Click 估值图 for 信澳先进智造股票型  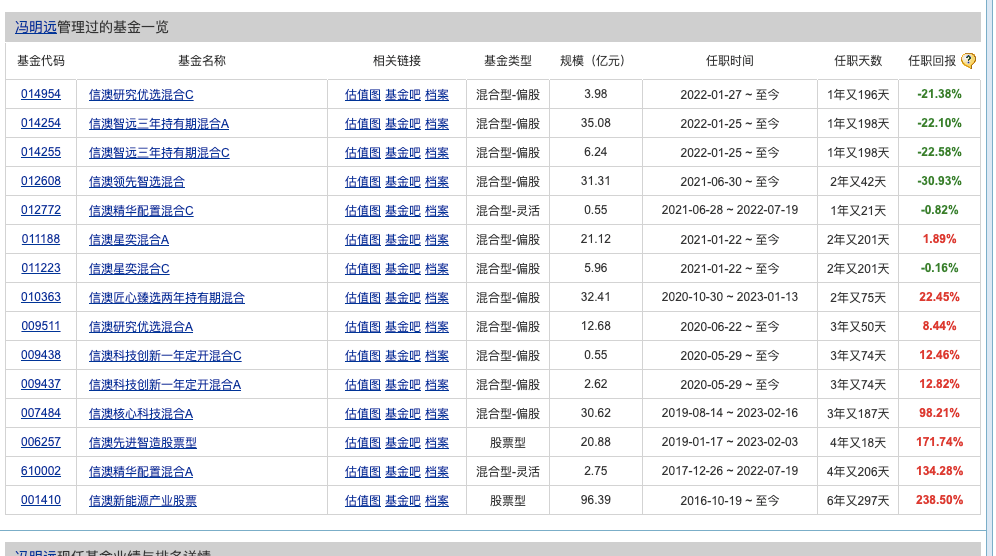(362, 443)
